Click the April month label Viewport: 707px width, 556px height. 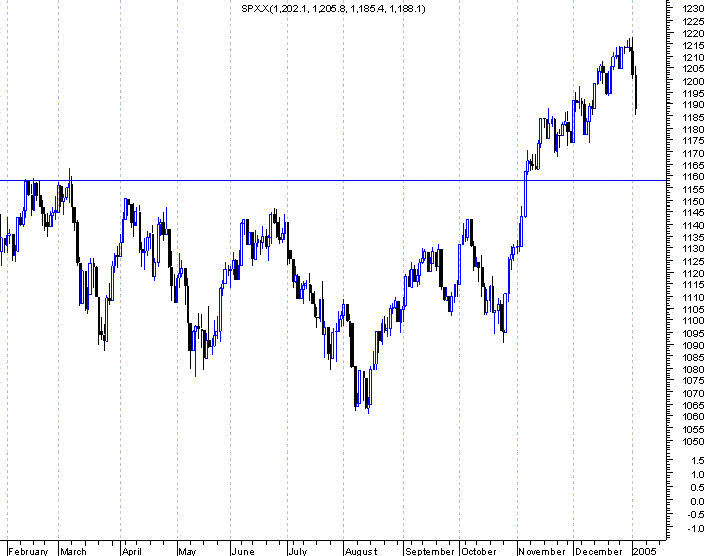[132, 551]
